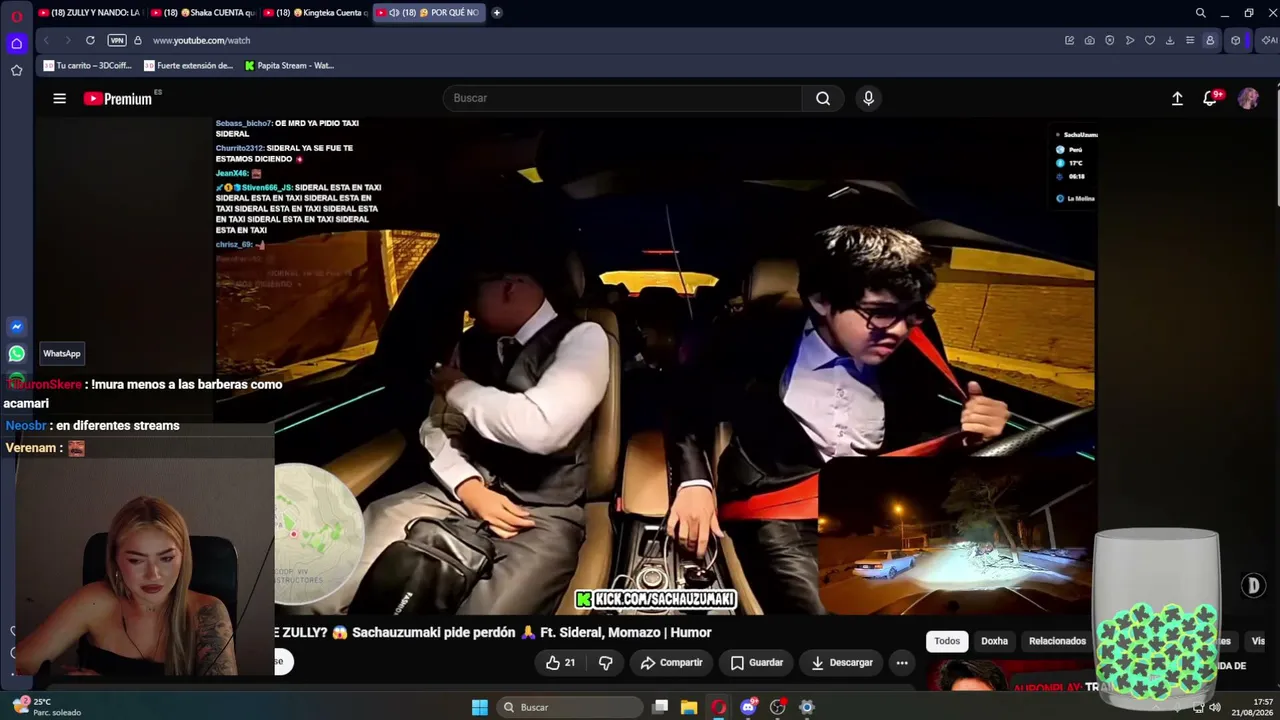Screen dimensions: 1280x720
Task: Open Messenger in Opera sidebar
Action: 16,326
